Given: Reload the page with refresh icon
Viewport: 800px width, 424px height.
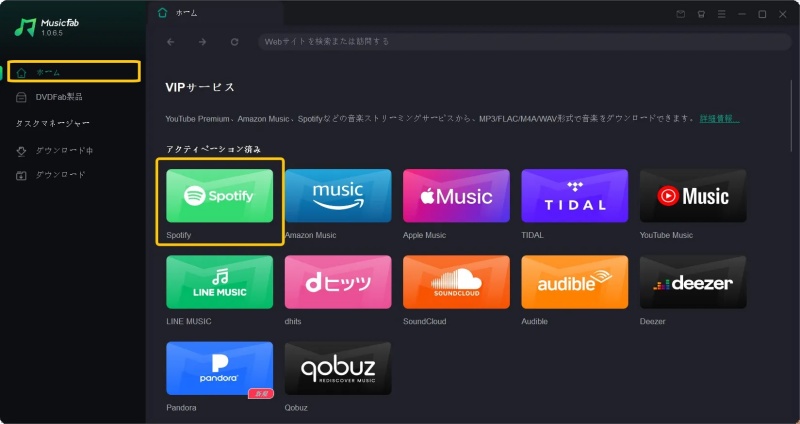Looking at the screenshot, I should coord(234,42).
